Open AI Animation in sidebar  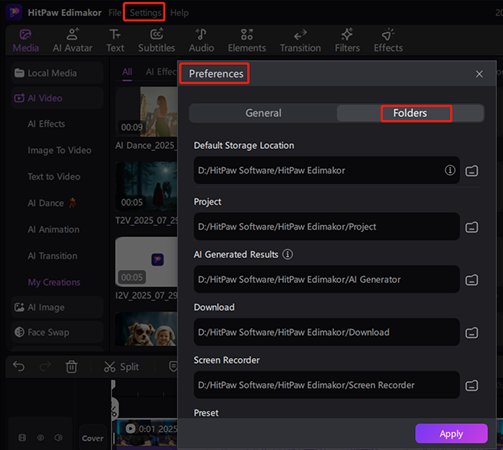click(53, 229)
